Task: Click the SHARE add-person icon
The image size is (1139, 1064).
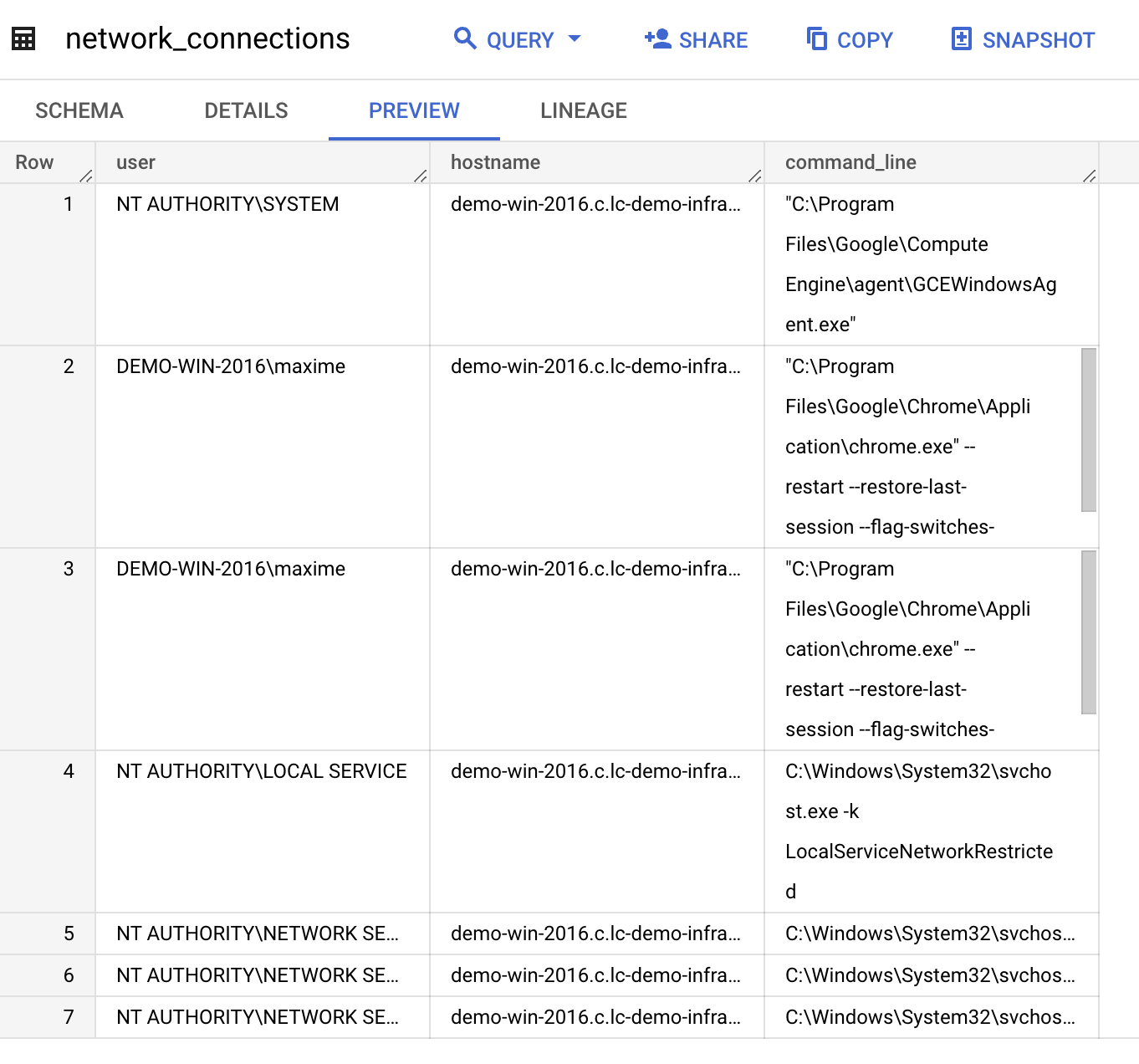Action: [657, 38]
